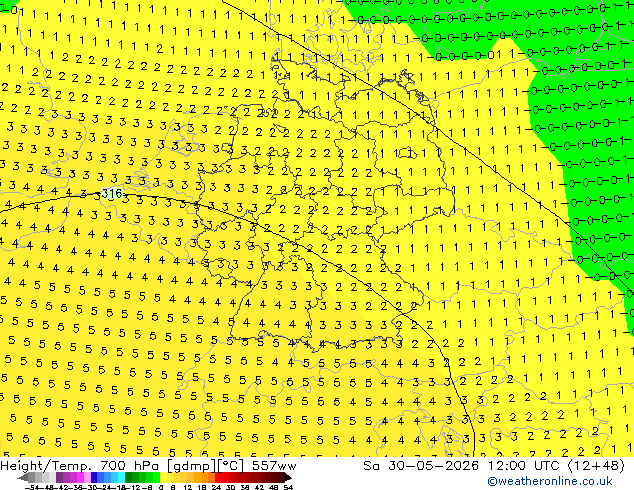The width and height of the screenshot is (634, 490).
Task: Click the dark red right arrow of color scale
Action: 288,477
